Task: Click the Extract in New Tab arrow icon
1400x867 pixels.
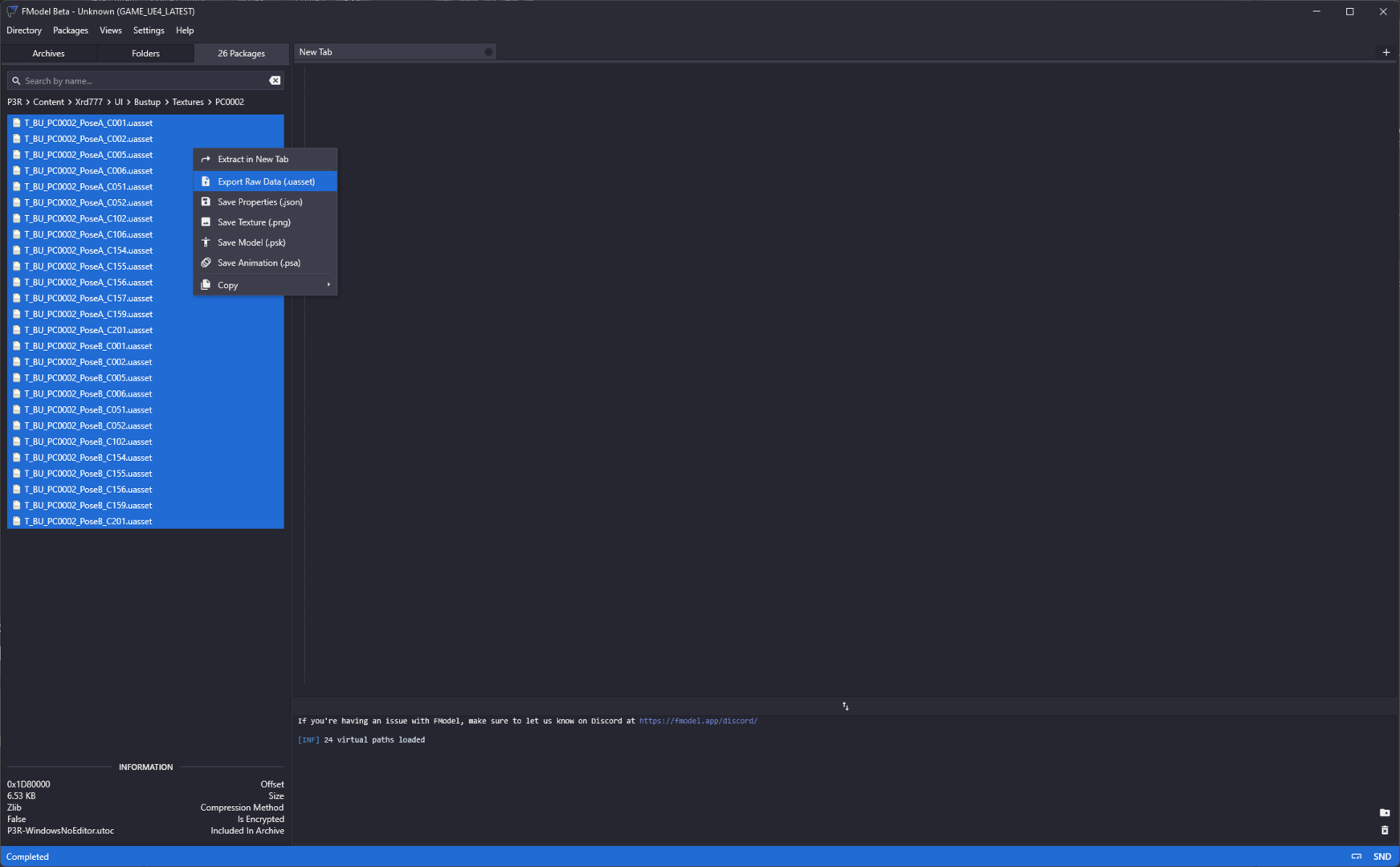Action: click(x=206, y=159)
